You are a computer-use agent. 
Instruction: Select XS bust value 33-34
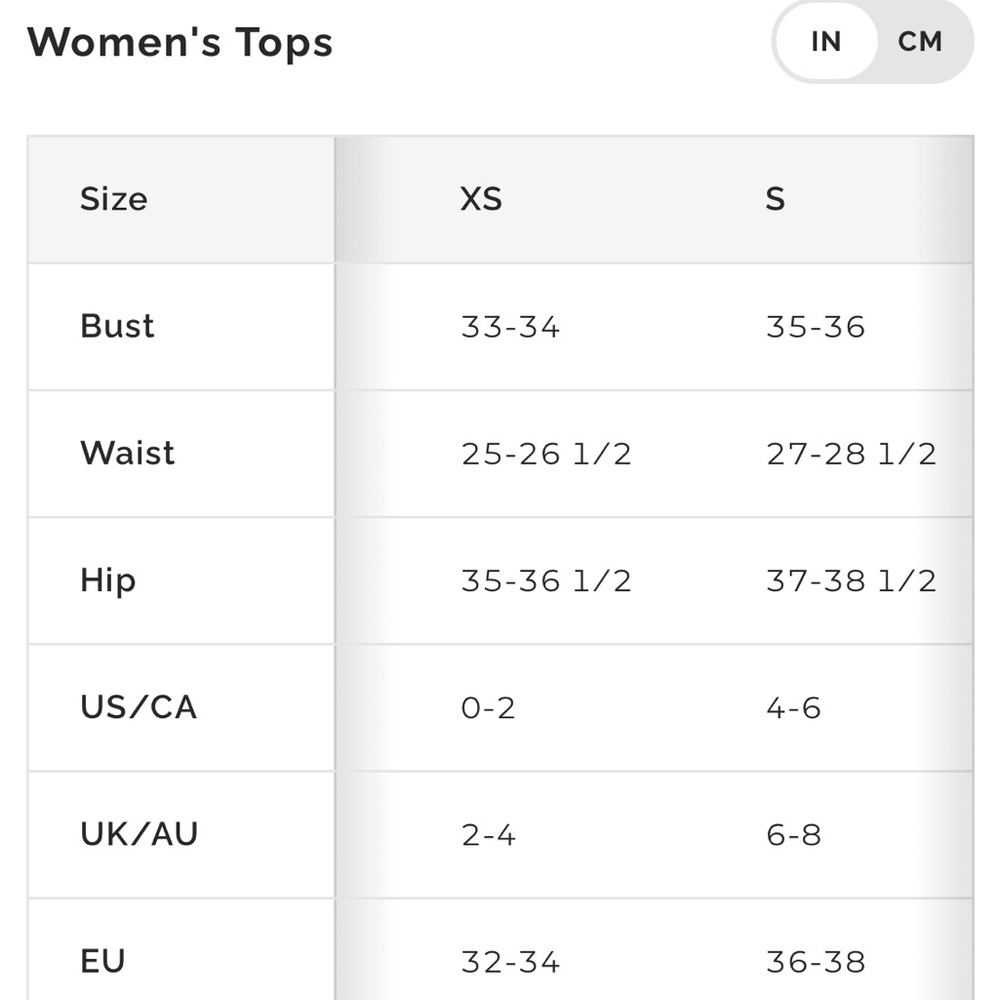(510, 327)
